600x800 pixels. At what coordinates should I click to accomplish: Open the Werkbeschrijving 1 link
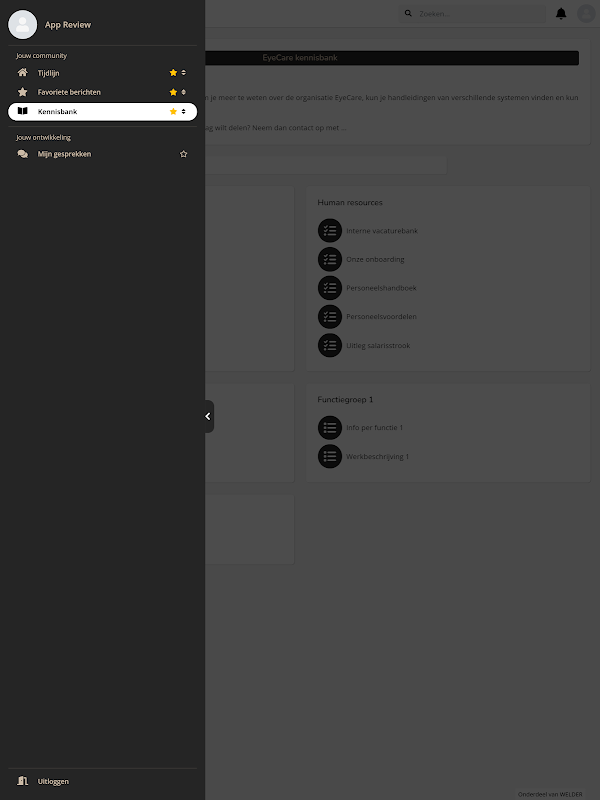click(378, 457)
